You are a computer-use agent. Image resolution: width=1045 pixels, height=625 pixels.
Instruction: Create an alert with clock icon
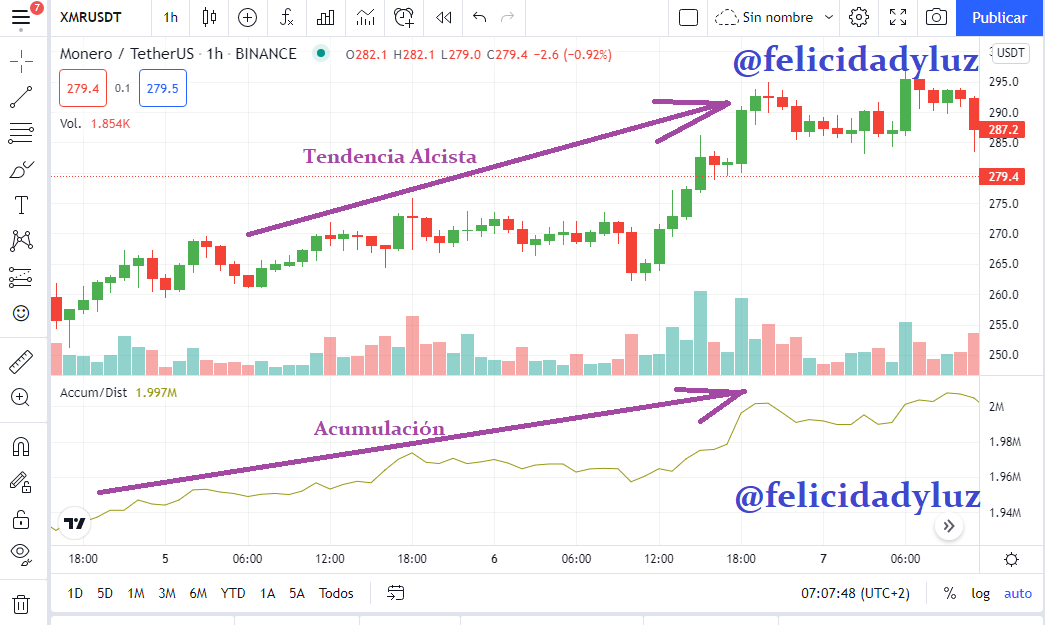[x=404, y=17]
